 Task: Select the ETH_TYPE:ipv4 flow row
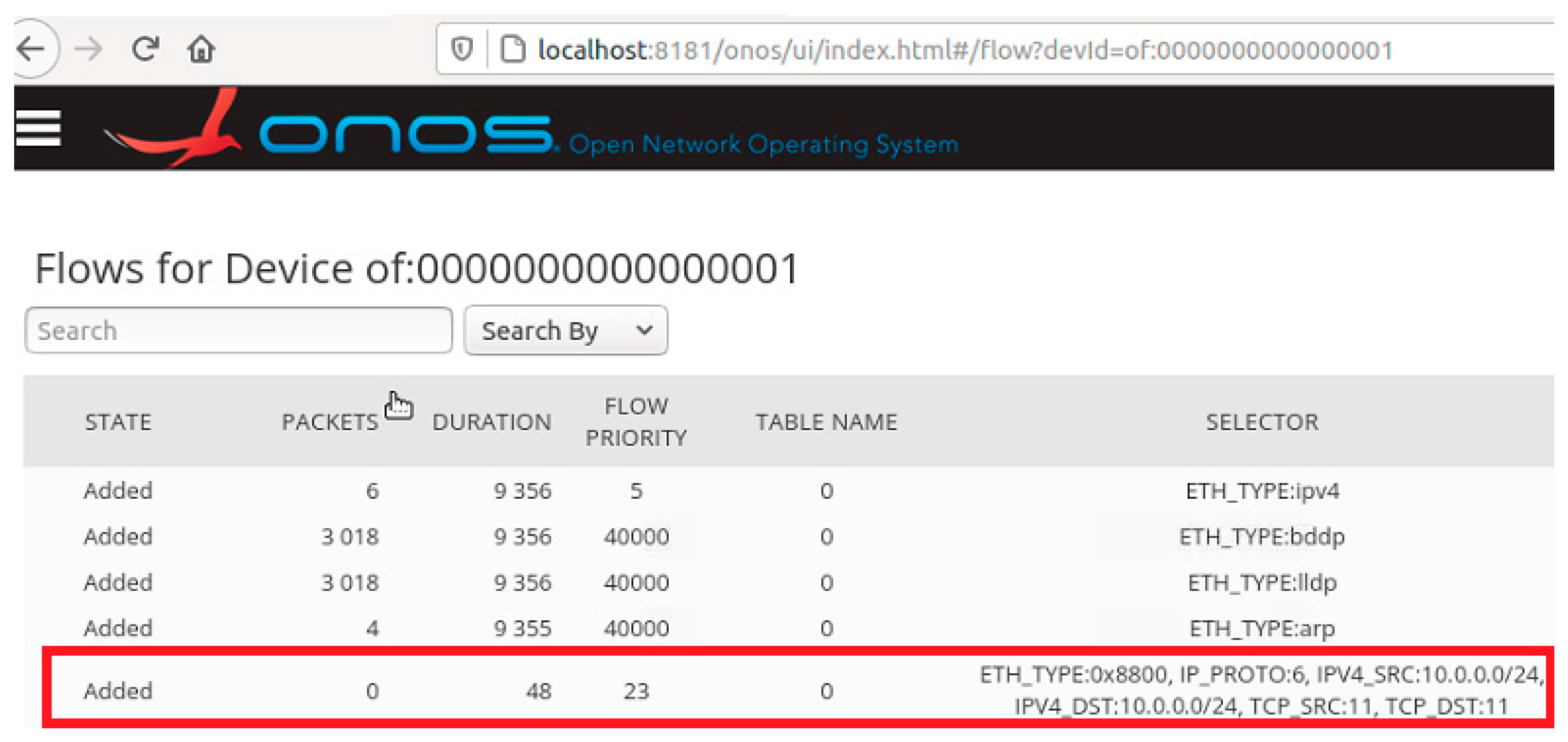pyautogui.click(x=1262, y=491)
